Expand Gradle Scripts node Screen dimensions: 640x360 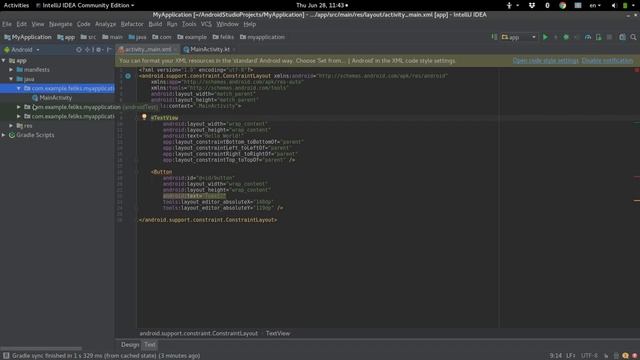click(4, 135)
